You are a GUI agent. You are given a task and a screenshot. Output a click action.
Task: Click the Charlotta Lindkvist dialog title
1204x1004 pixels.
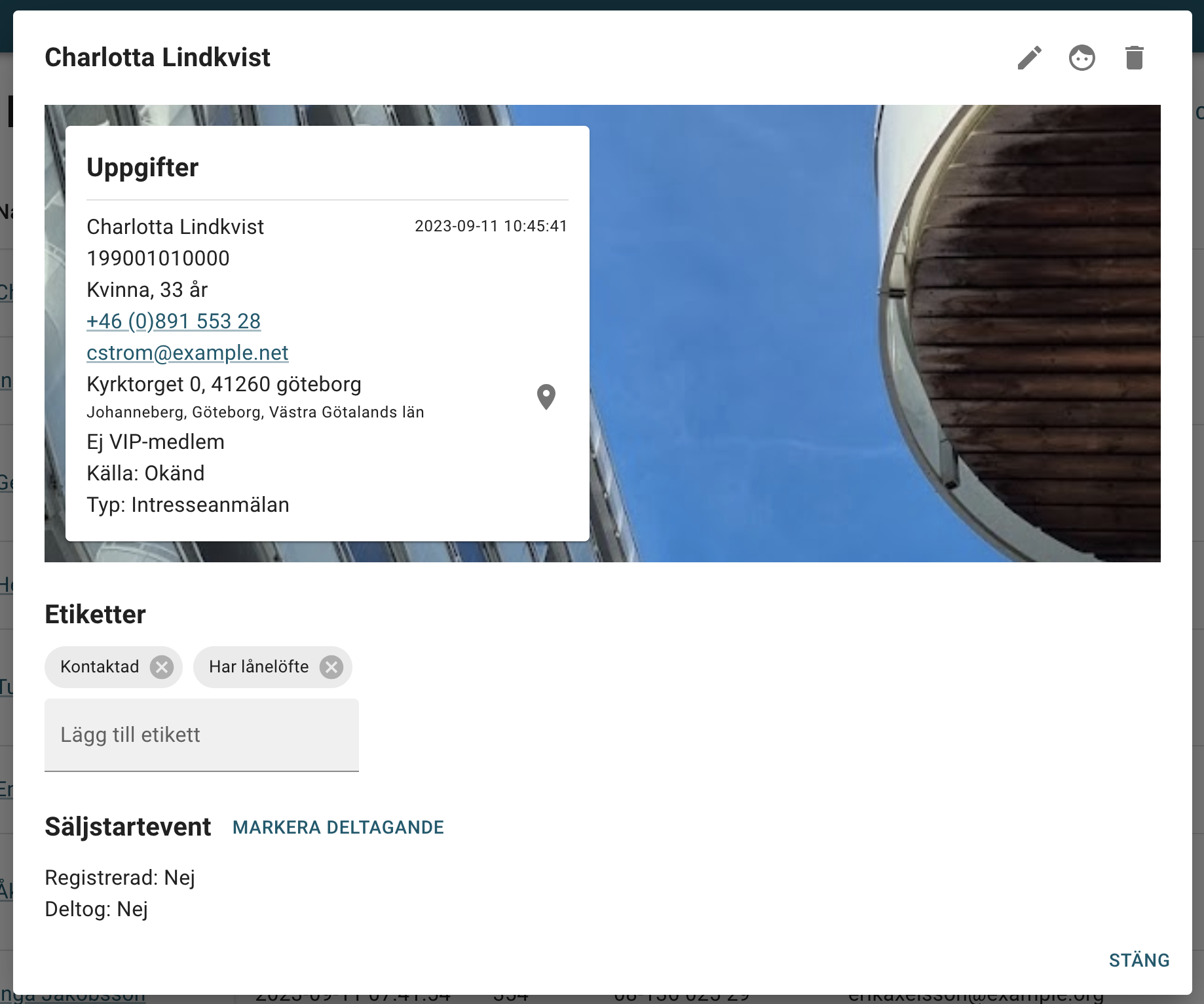pyautogui.click(x=157, y=58)
